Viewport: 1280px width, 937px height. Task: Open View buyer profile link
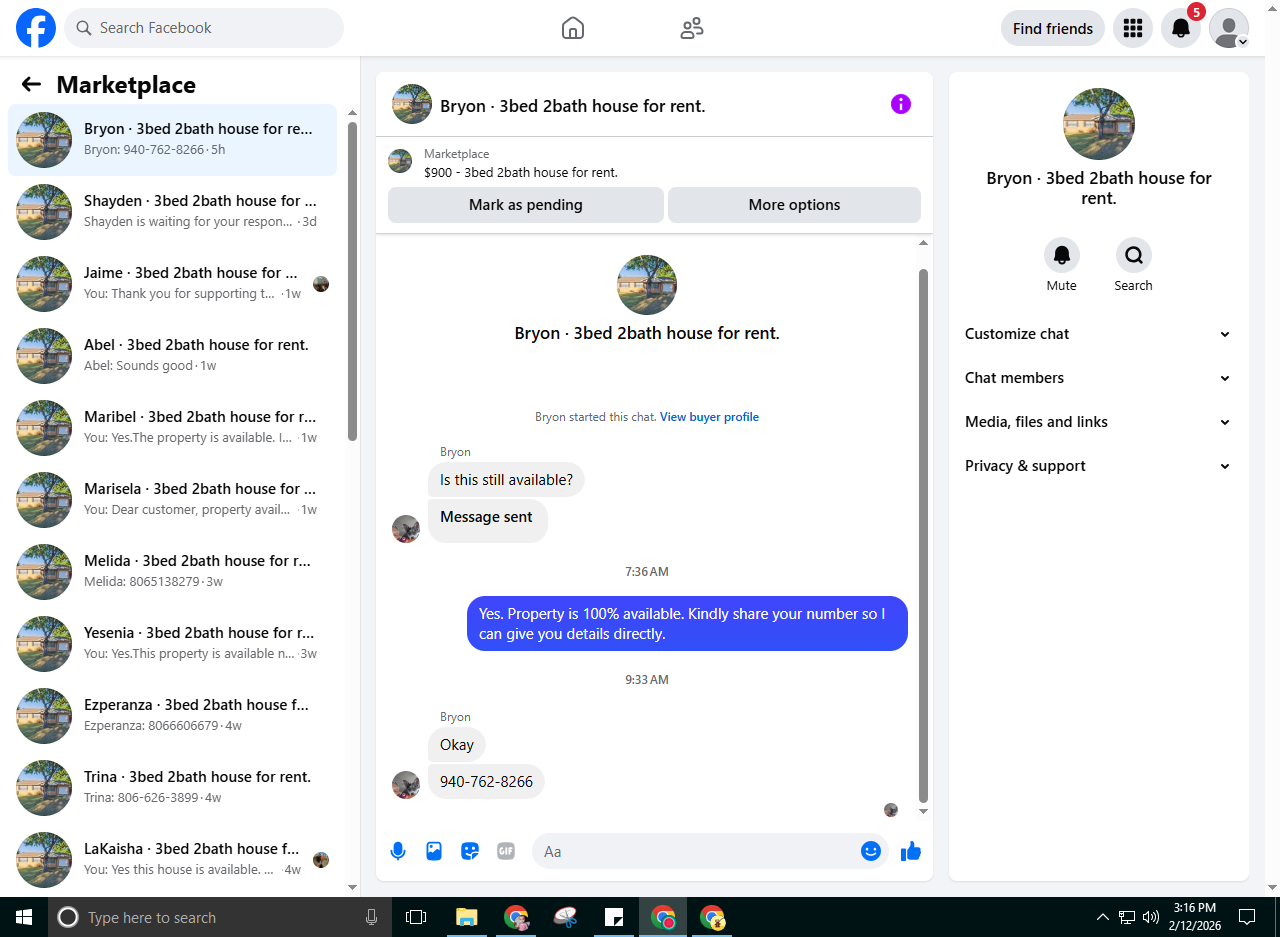coord(709,417)
